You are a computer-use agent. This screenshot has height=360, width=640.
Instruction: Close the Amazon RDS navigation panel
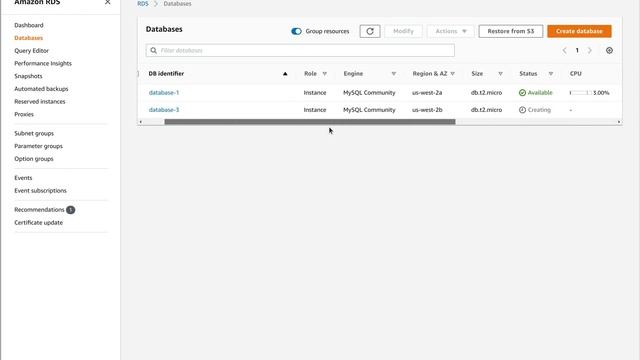(107, 2)
